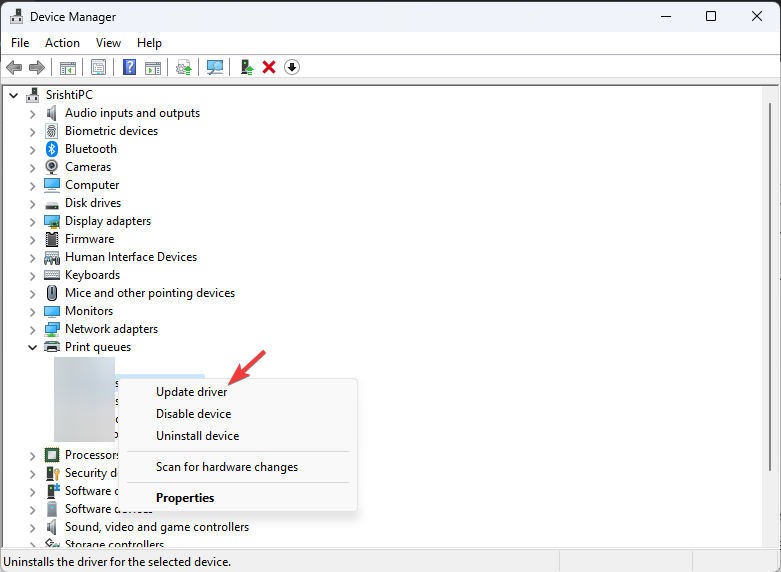Click the Disk drives icon

[x=52, y=204]
